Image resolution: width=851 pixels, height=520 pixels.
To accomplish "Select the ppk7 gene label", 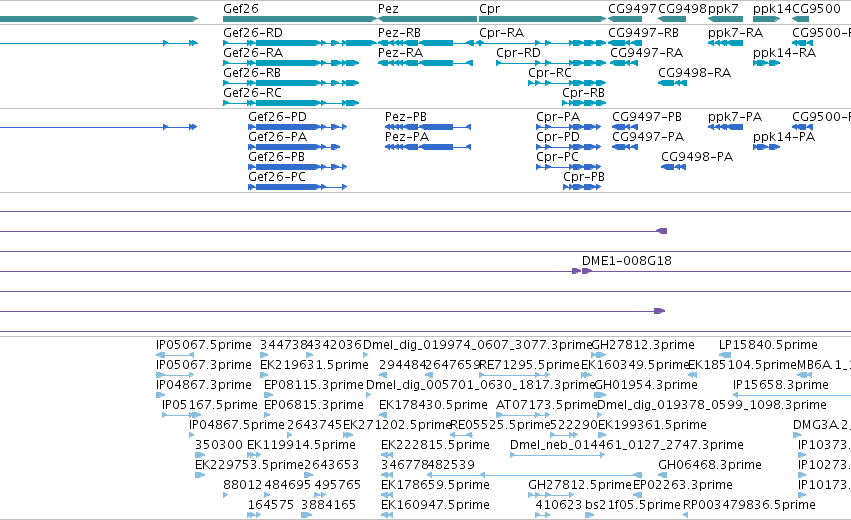I will pos(723,9).
